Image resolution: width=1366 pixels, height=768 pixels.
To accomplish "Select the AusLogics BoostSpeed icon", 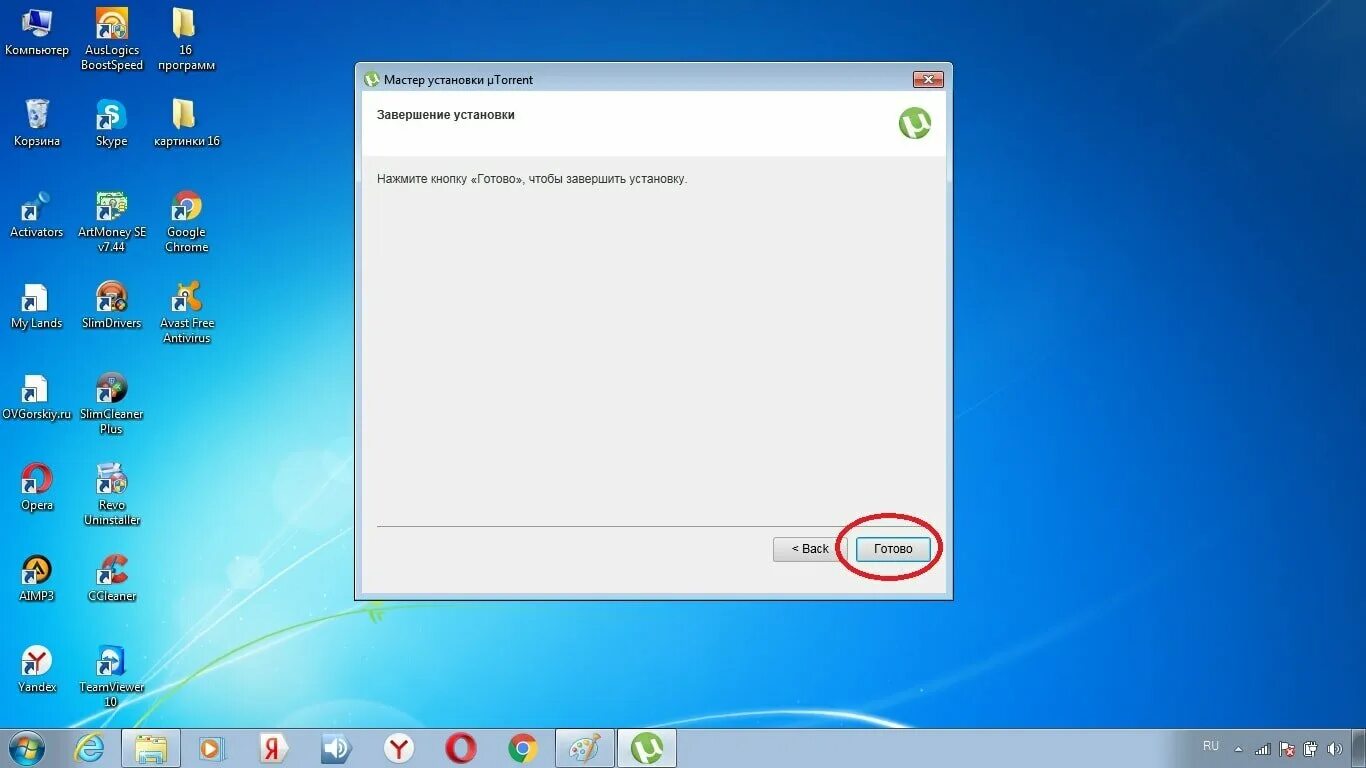I will (x=112, y=40).
